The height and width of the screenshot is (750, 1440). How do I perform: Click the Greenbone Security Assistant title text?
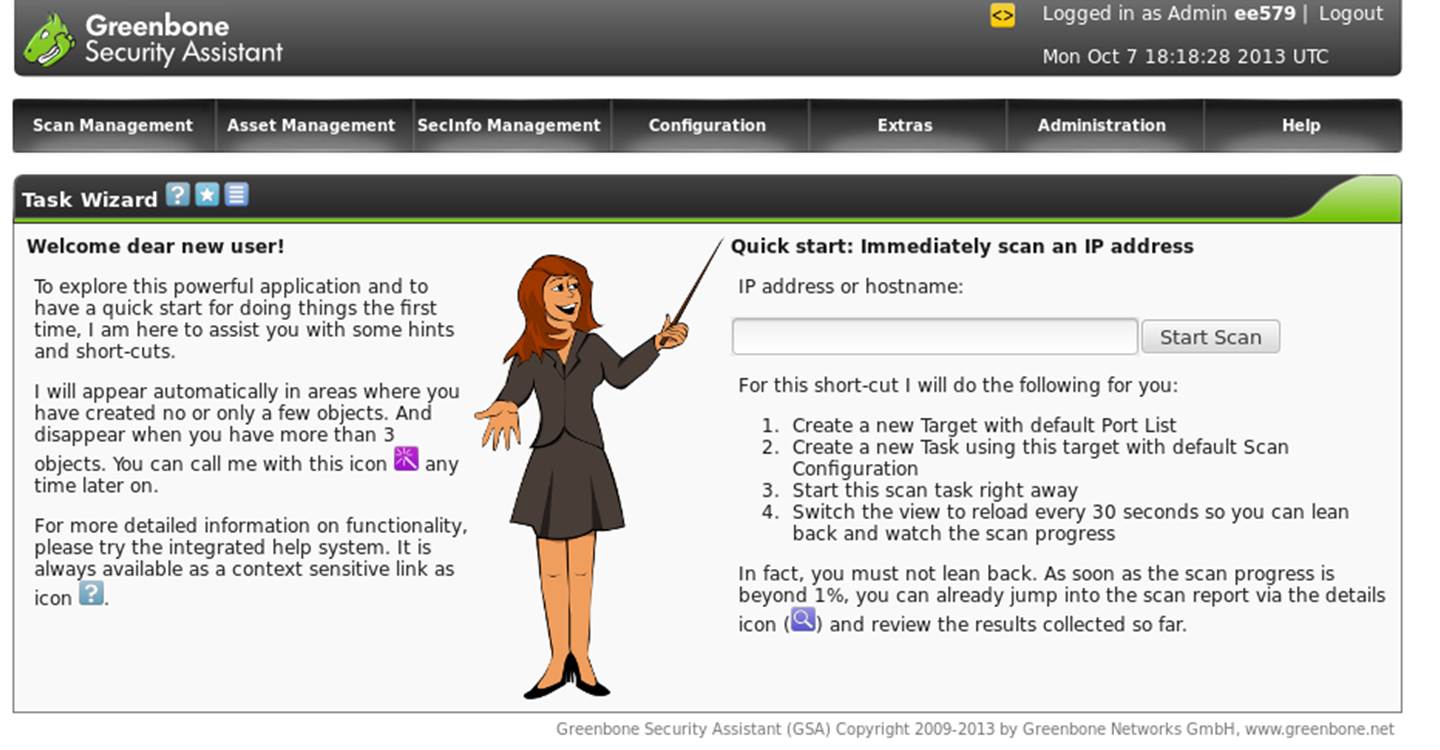pyautogui.click(x=183, y=39)
